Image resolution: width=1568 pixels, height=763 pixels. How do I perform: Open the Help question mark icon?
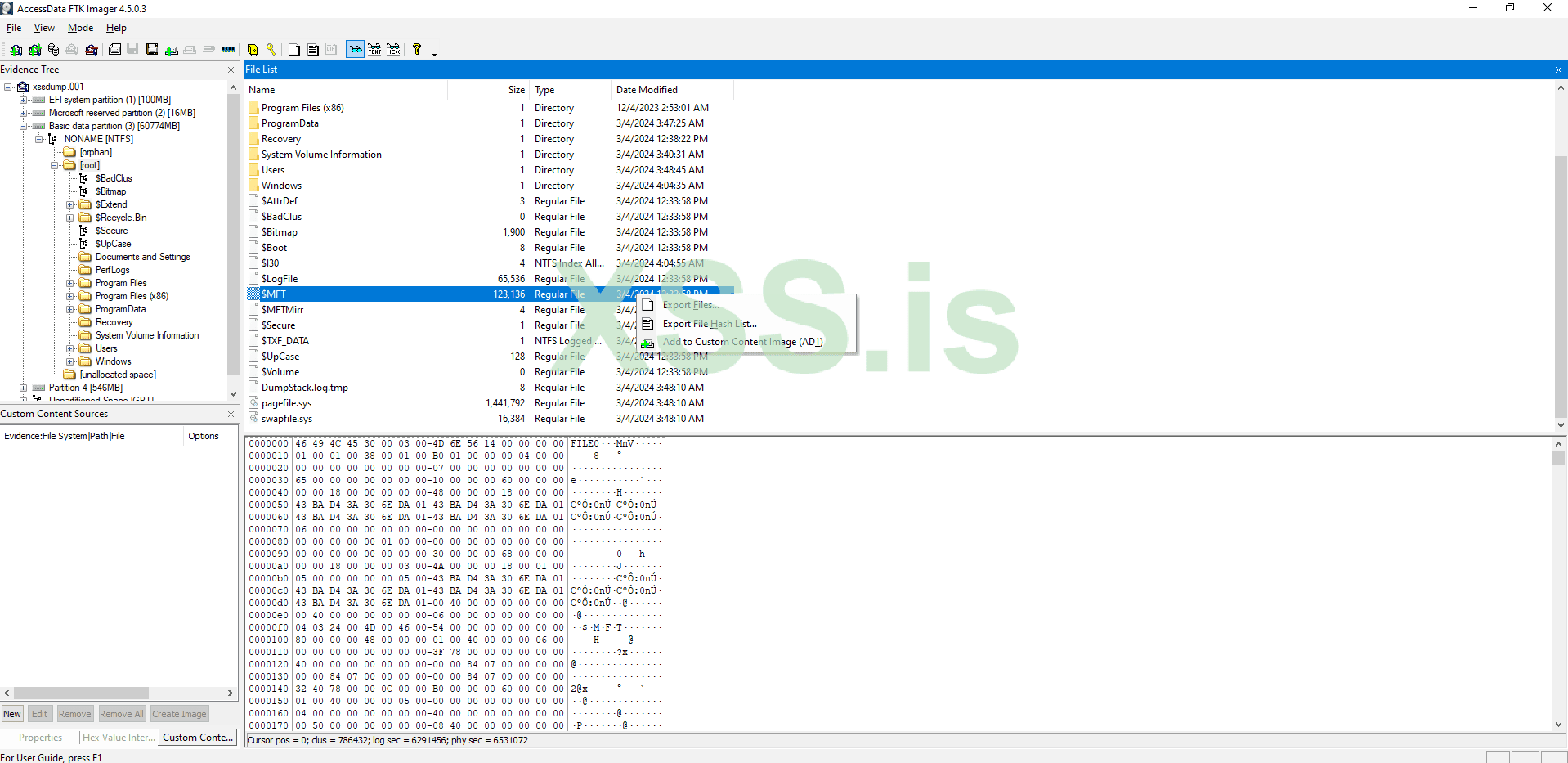[x=417, y=50]
